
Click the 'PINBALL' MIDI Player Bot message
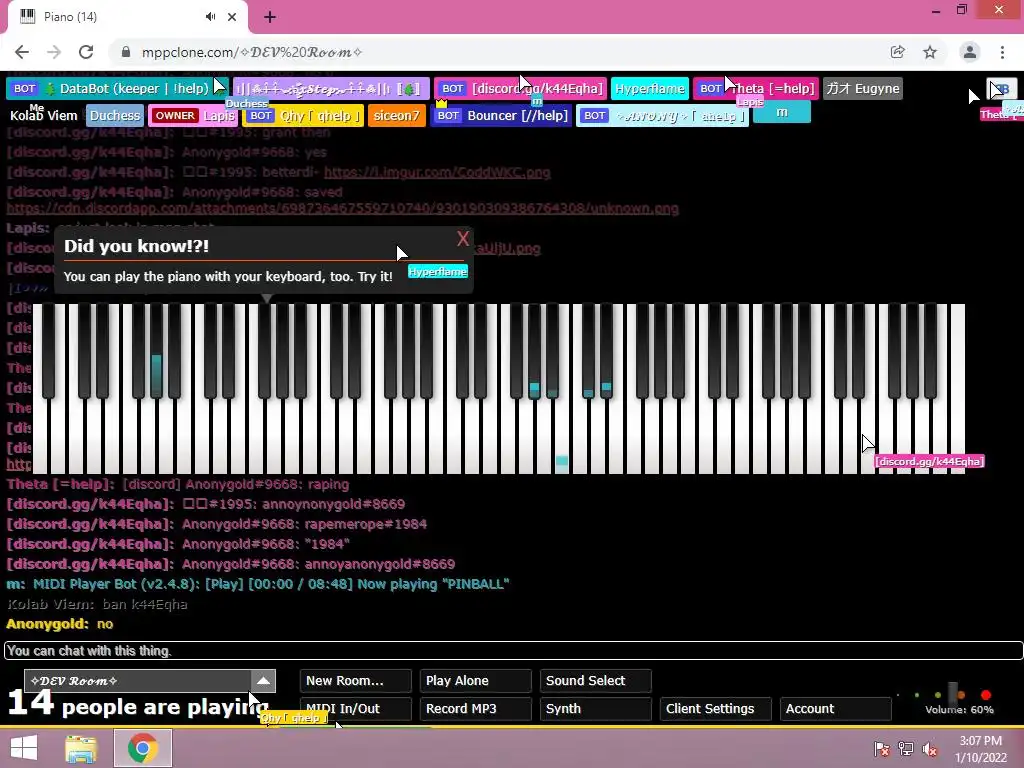[257, 584]
